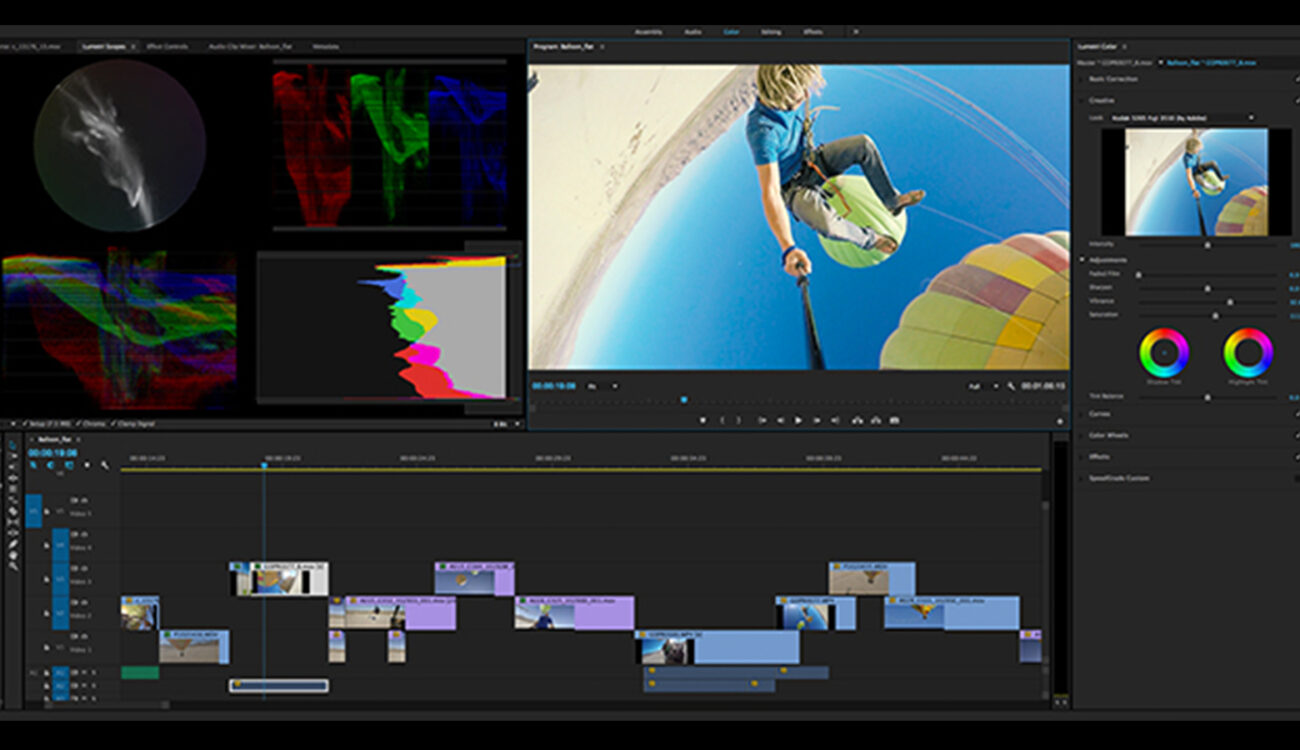This screenshot has height=750, width=1300.
Task: Click Go to In point button
Action: click(762, 421)
